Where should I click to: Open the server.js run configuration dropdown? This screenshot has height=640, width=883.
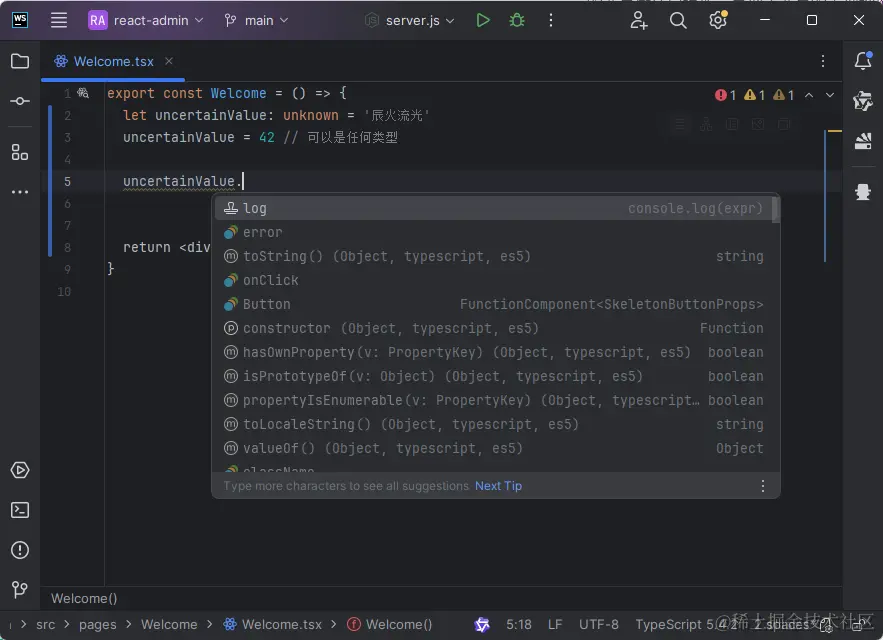(x=409, y=20)
